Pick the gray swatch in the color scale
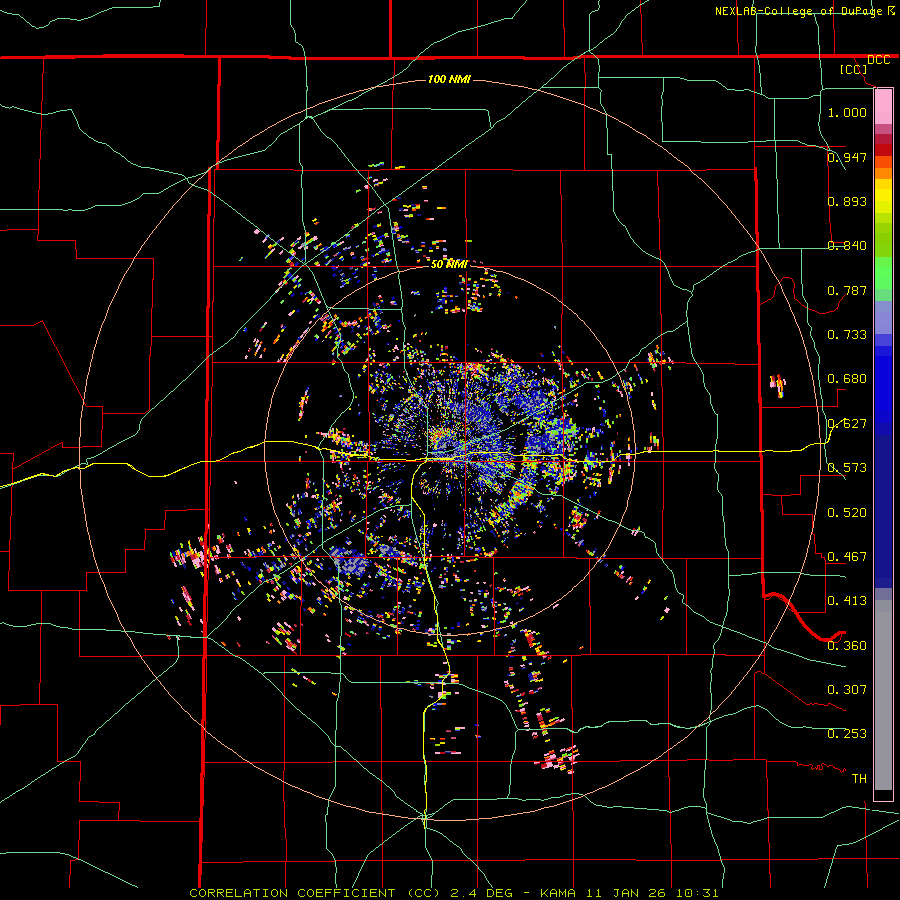This screenshot has width=900, height=900. pyautogui.click(x=883, y=695)
